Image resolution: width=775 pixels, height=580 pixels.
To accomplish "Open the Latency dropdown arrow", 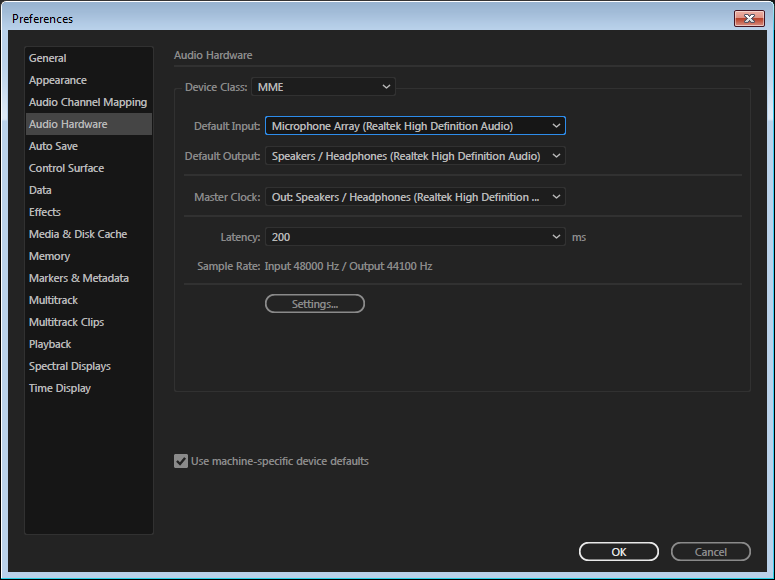I will 556,237.
